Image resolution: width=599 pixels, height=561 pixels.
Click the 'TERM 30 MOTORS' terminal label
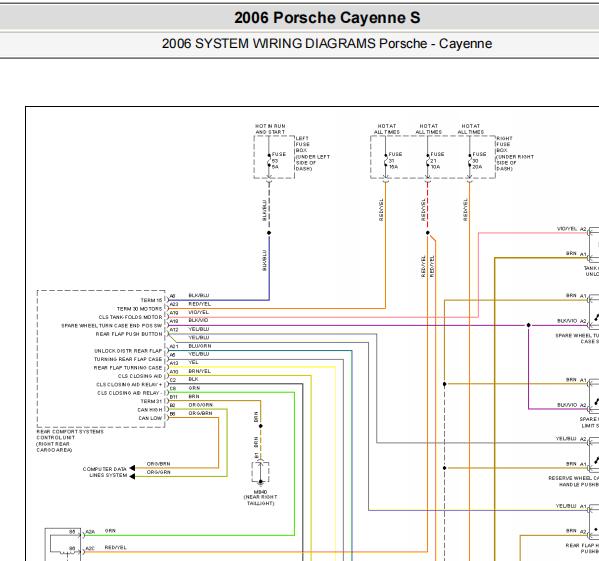139,309
